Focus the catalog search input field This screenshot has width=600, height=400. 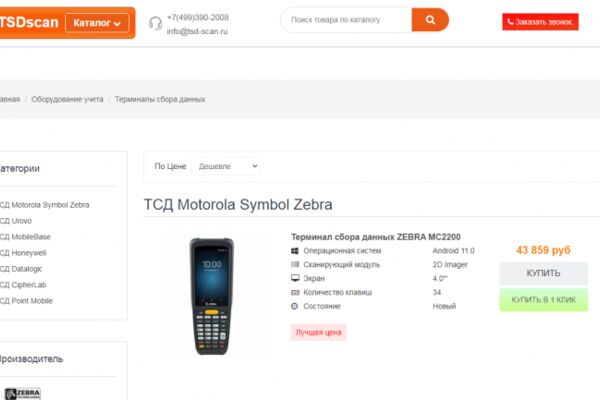pyautogui.click(x=346, y=20)
